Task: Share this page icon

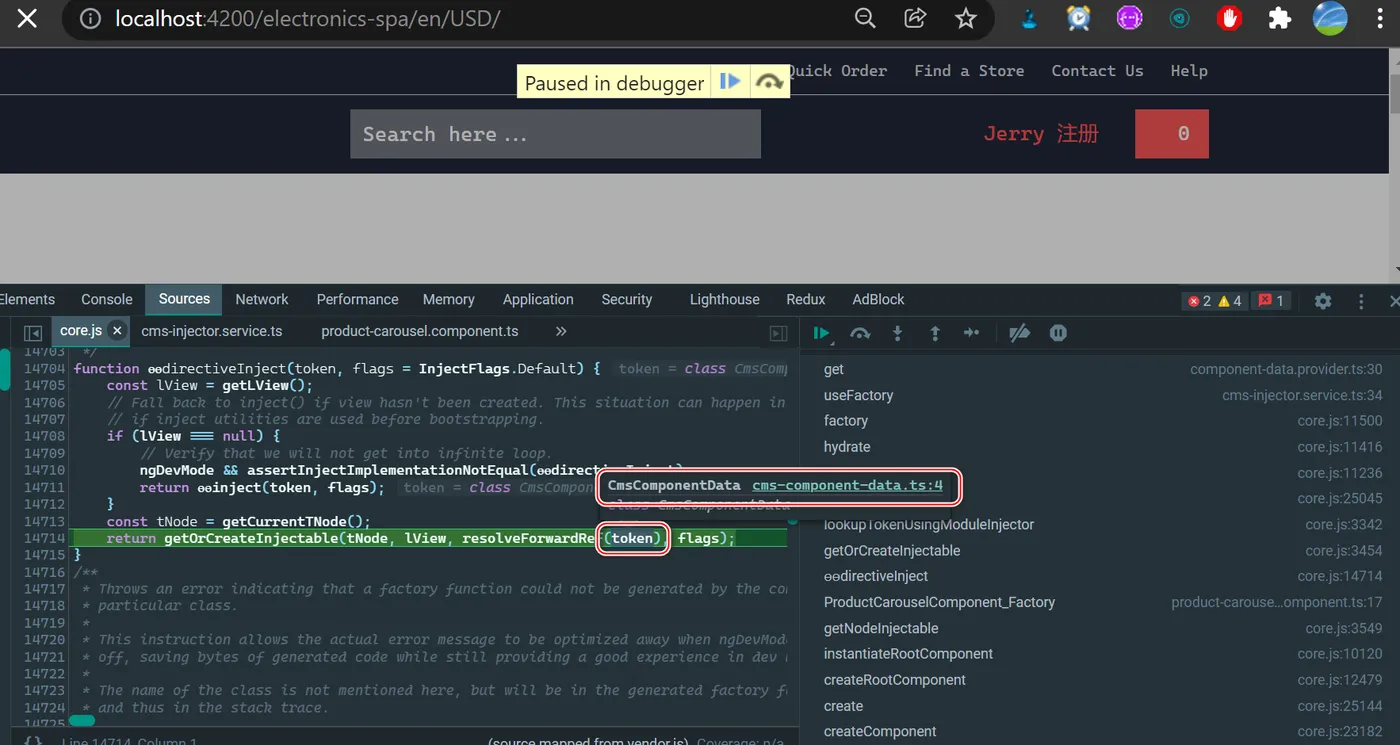Action: coord(915,19)
